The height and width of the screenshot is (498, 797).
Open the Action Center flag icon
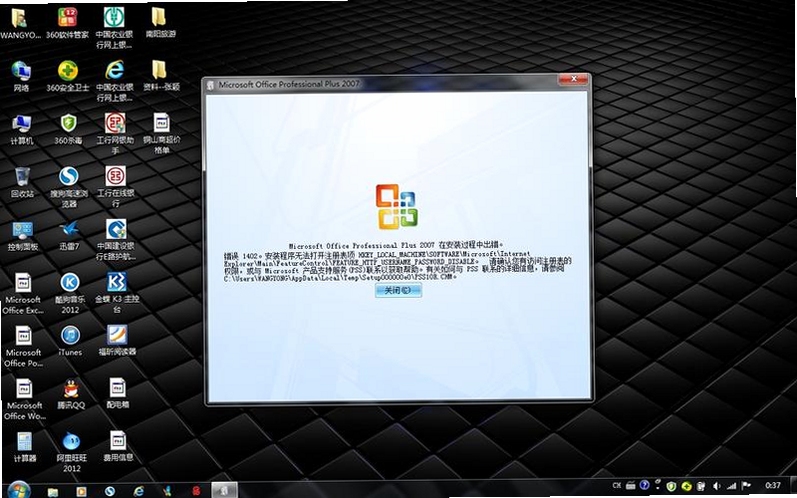pos(746,486)
